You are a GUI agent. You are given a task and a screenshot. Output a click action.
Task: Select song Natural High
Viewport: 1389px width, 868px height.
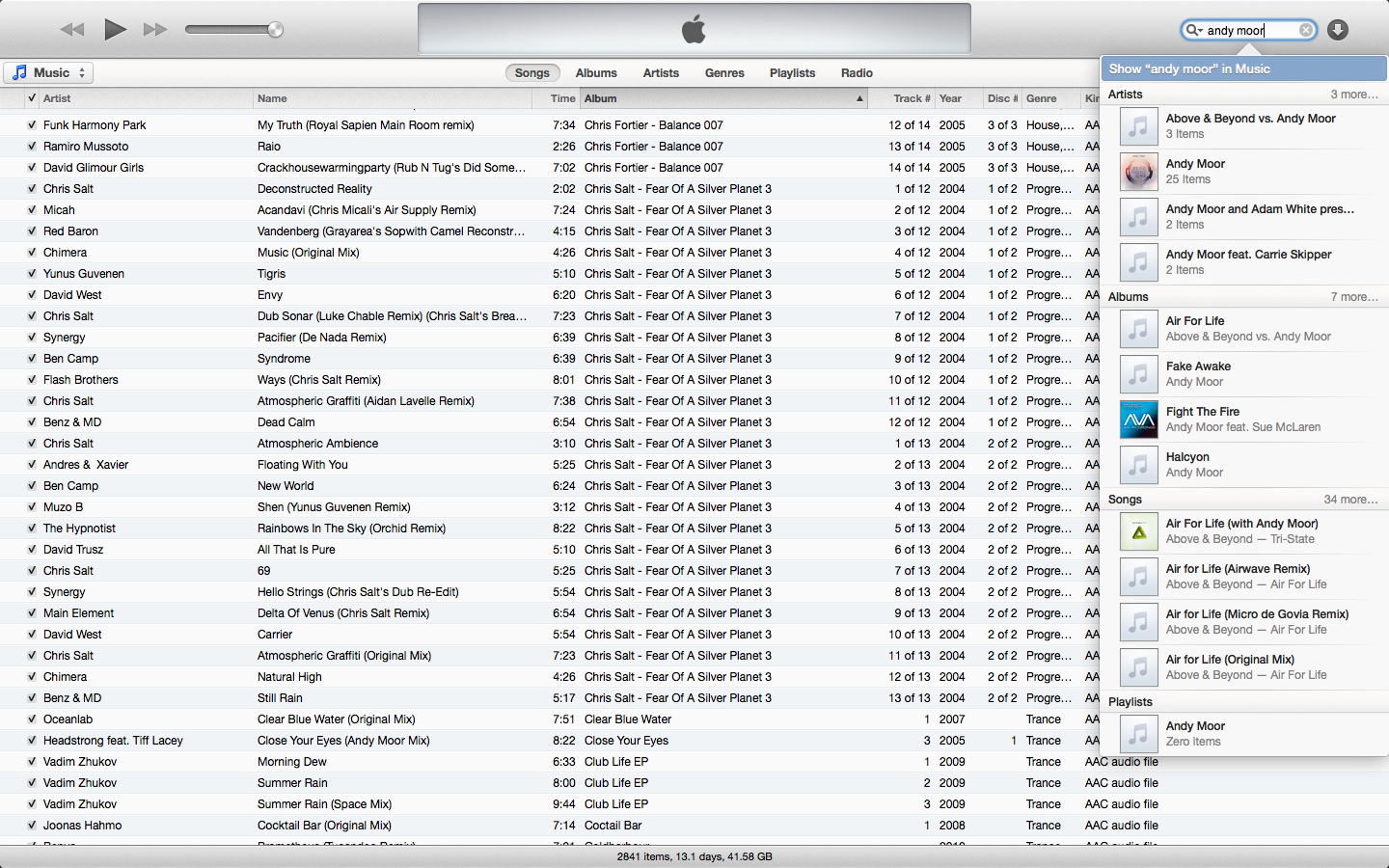click(289, 677)
